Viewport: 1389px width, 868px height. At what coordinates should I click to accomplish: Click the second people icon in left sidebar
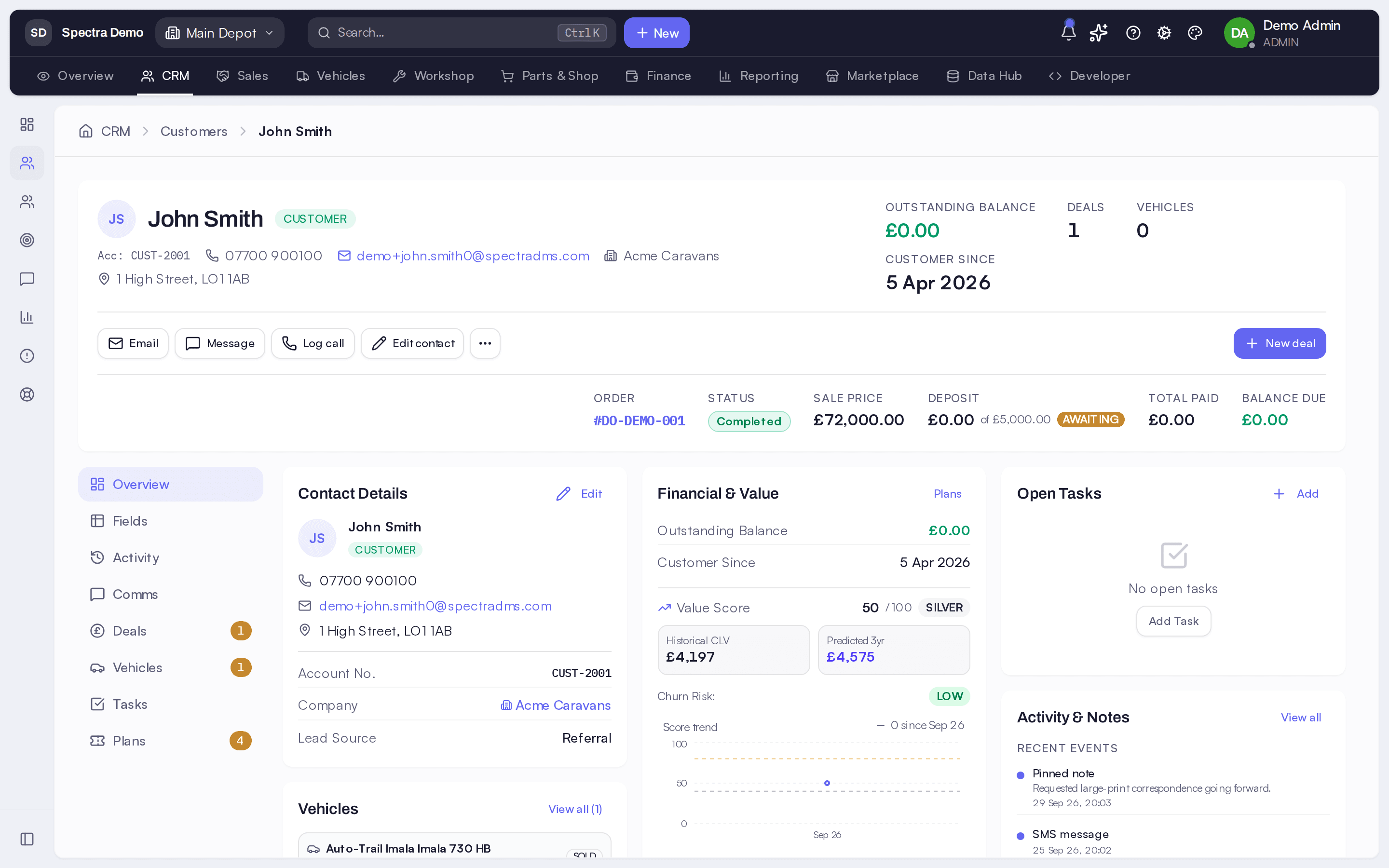point(27,202)
